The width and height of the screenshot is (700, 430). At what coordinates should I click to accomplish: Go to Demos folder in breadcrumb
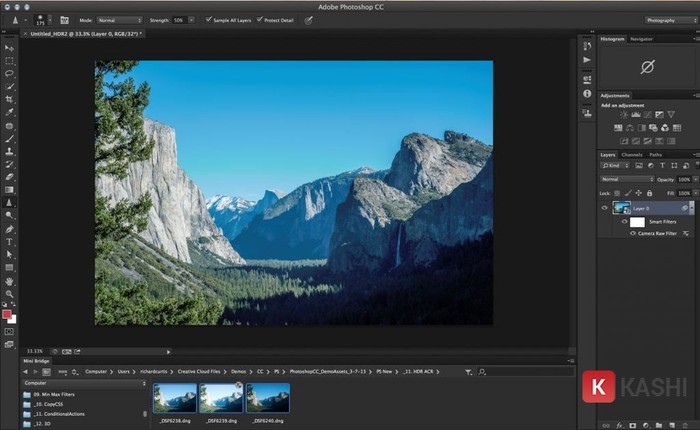pyautogui.click(x=238, y=372)
